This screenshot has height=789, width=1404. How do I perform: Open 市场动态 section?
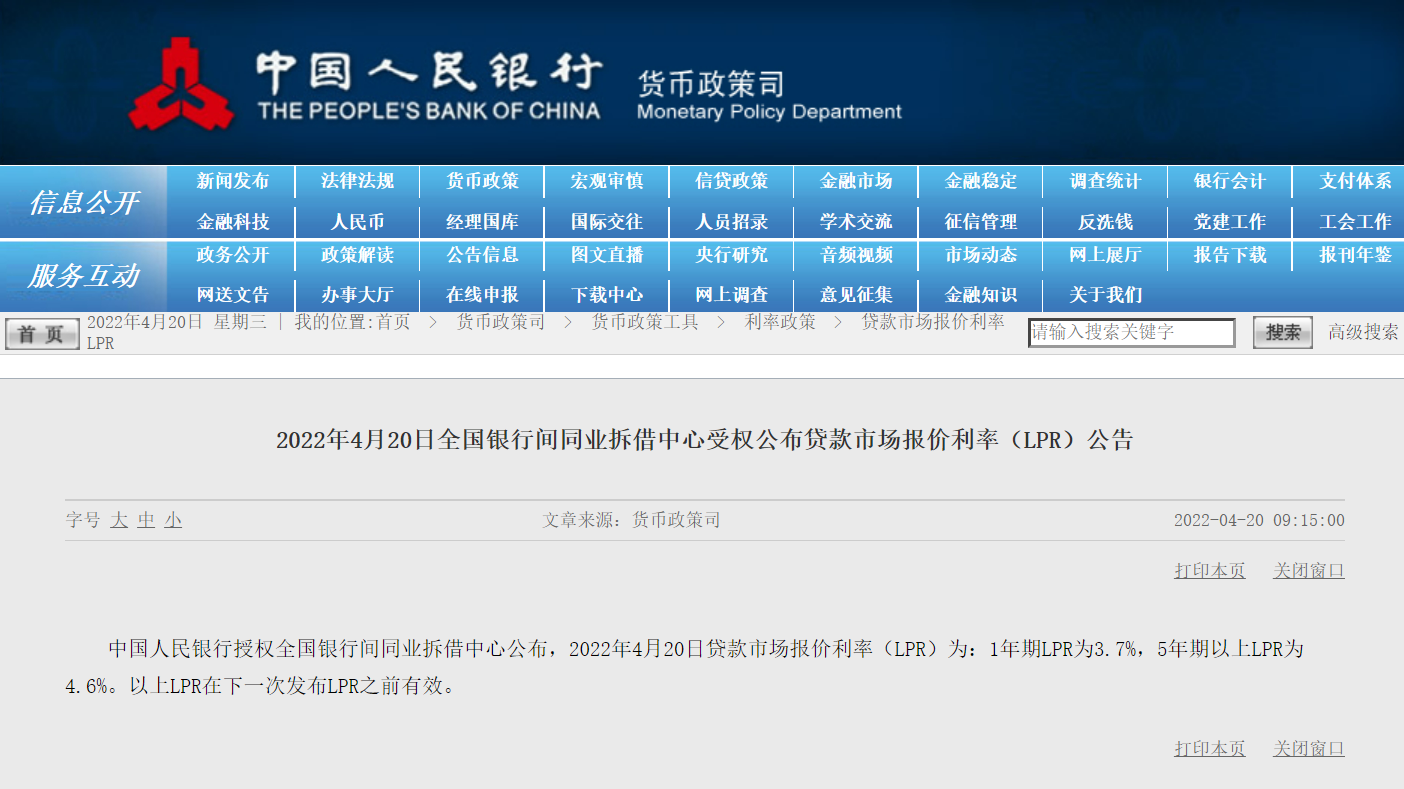(x=981, y=255)
